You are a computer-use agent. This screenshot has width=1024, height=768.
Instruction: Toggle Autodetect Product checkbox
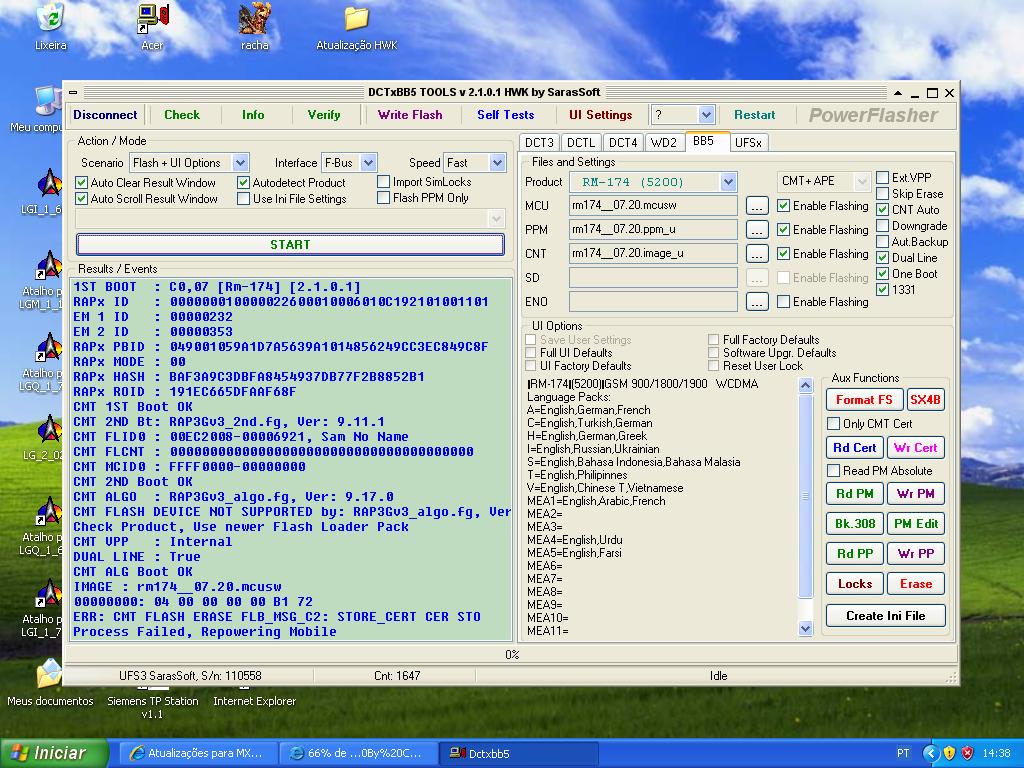click(x=244, y=183)
